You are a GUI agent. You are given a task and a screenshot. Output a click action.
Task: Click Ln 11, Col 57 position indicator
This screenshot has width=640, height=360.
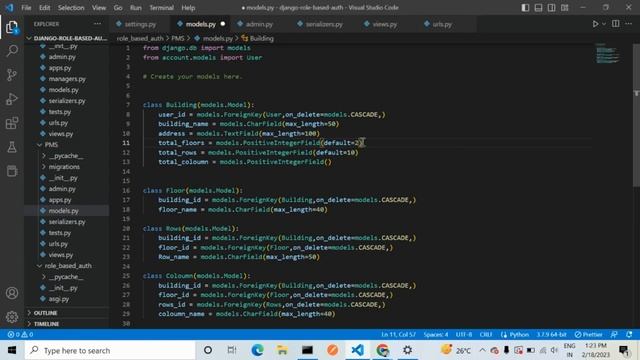pyautogui.click(x=398, y=335)
